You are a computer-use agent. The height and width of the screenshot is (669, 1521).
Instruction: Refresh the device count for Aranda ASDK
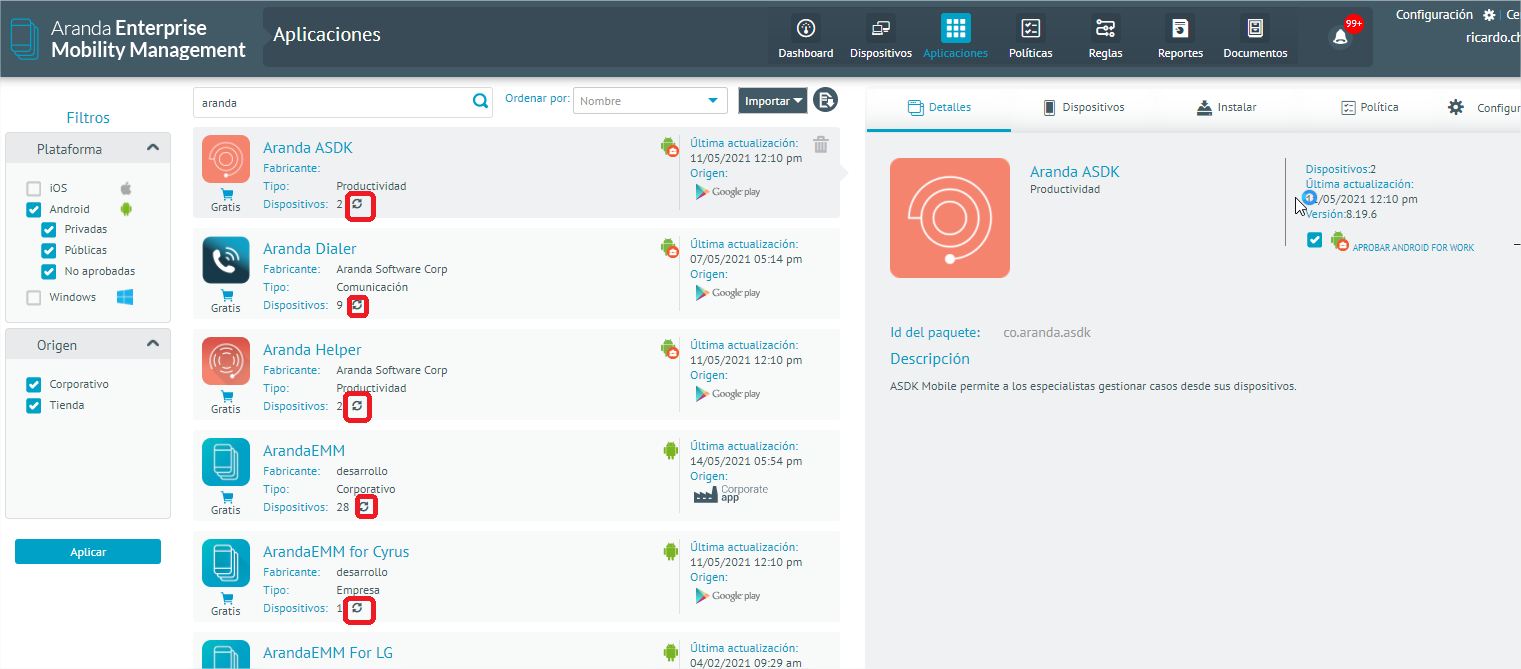pos(359,205)
